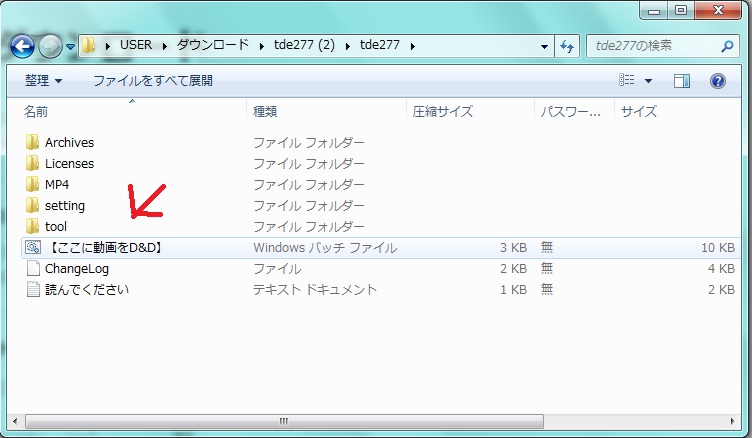Click the change view icon
This screenshot has height=438, width=752.
click(626, 80)
